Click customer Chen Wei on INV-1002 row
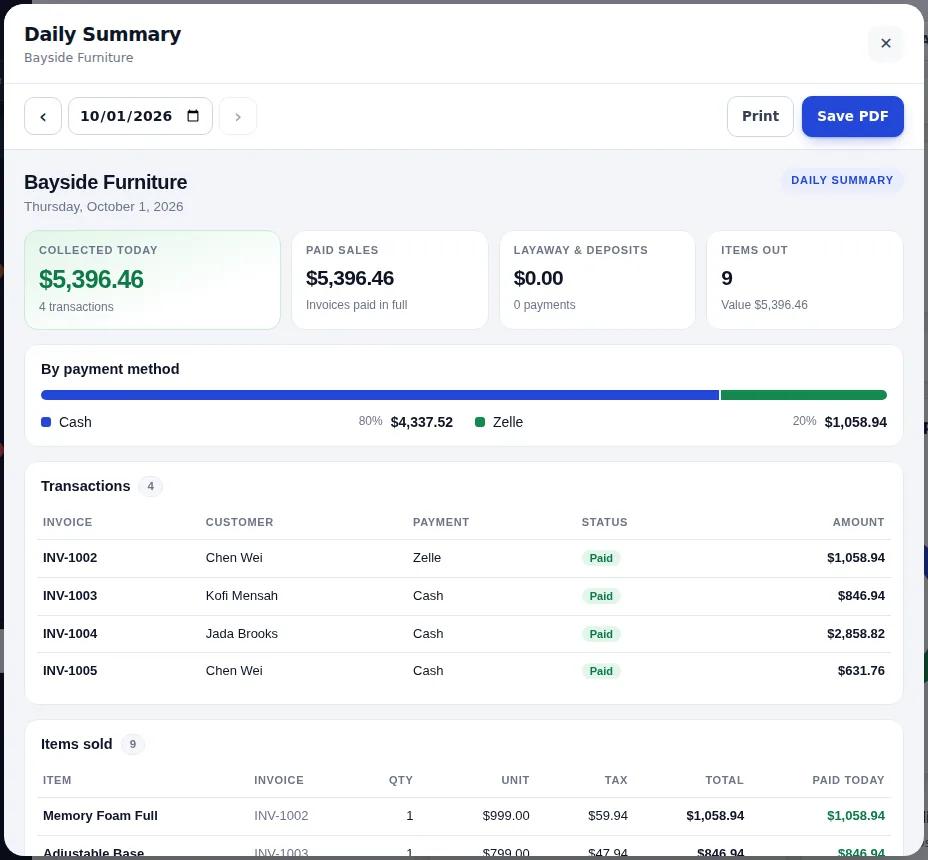This screenshot has width=928, height=860. coord(234,558)
